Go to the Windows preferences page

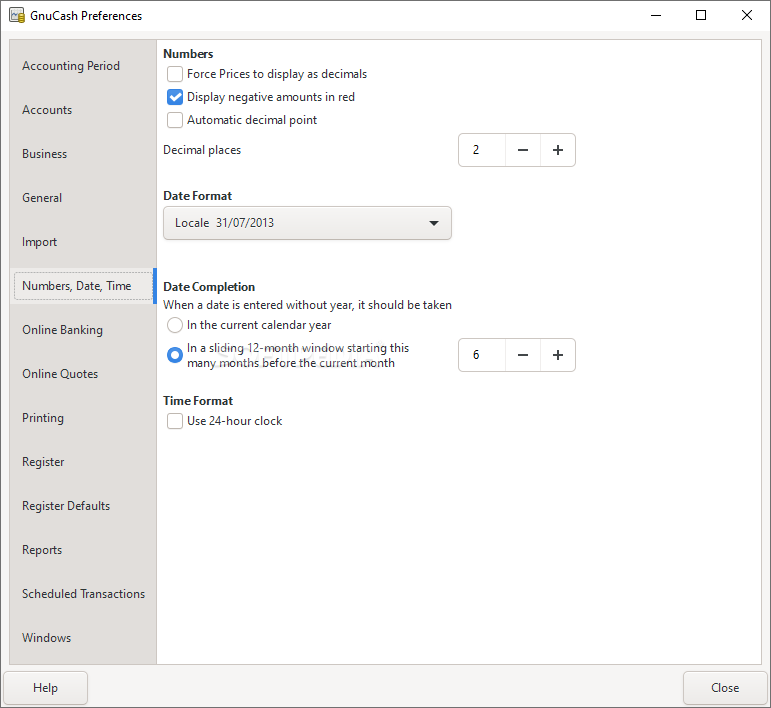pyautogui.click(x=83, y=638)
